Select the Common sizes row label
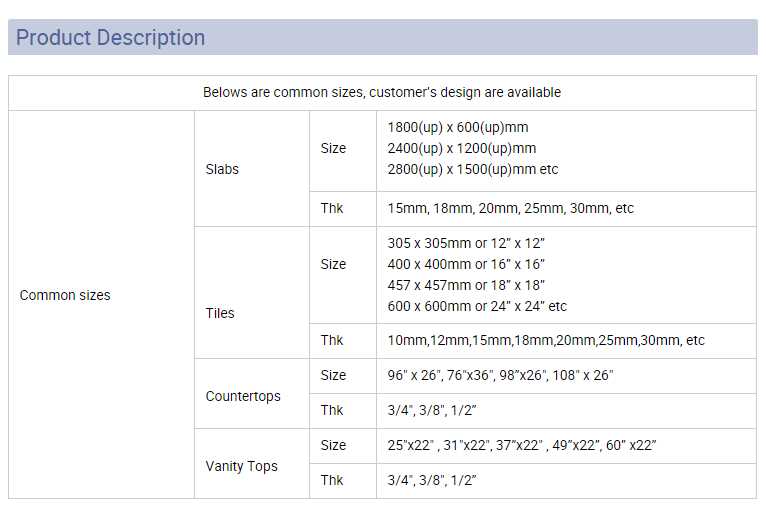 65,295
